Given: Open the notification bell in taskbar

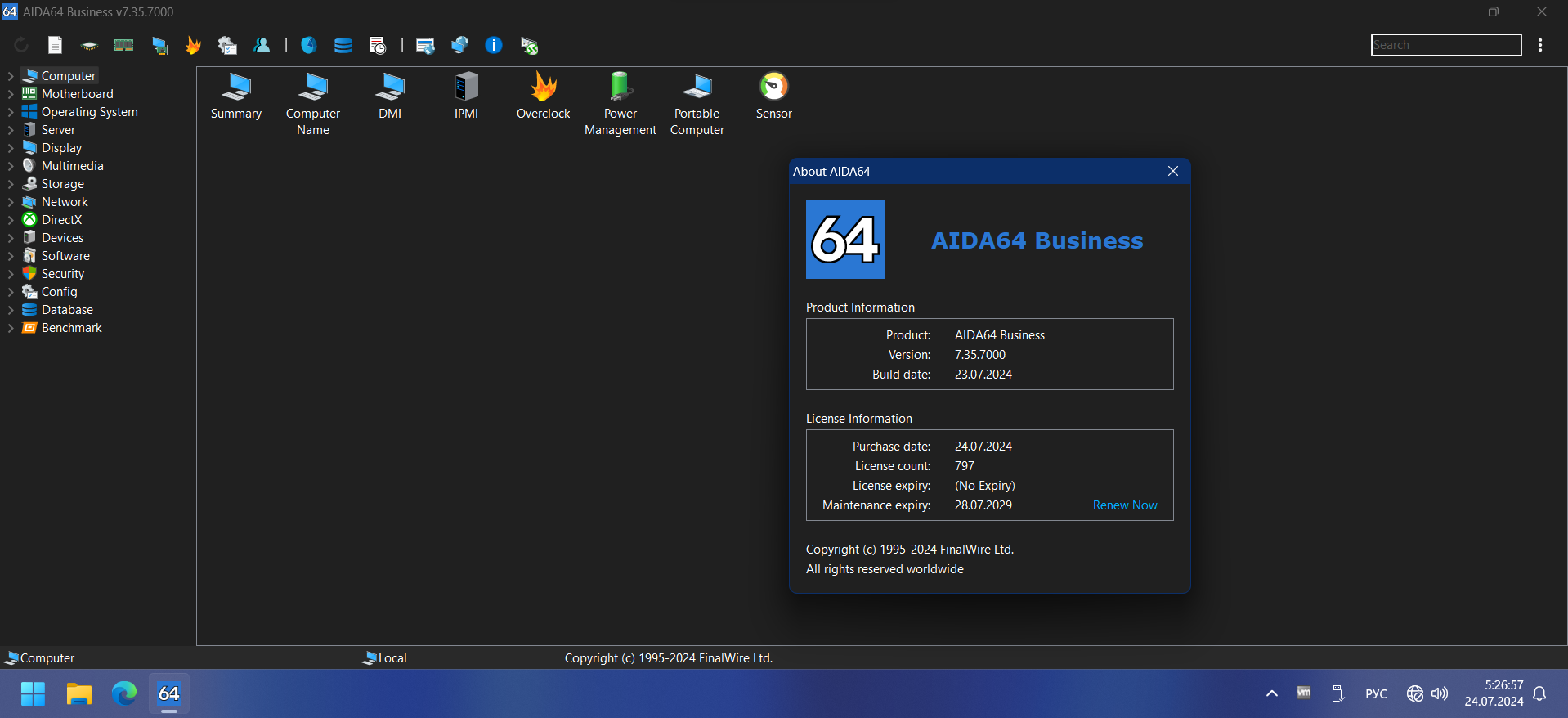Looking at the screenshot, I should click(x=1539, y=693).
